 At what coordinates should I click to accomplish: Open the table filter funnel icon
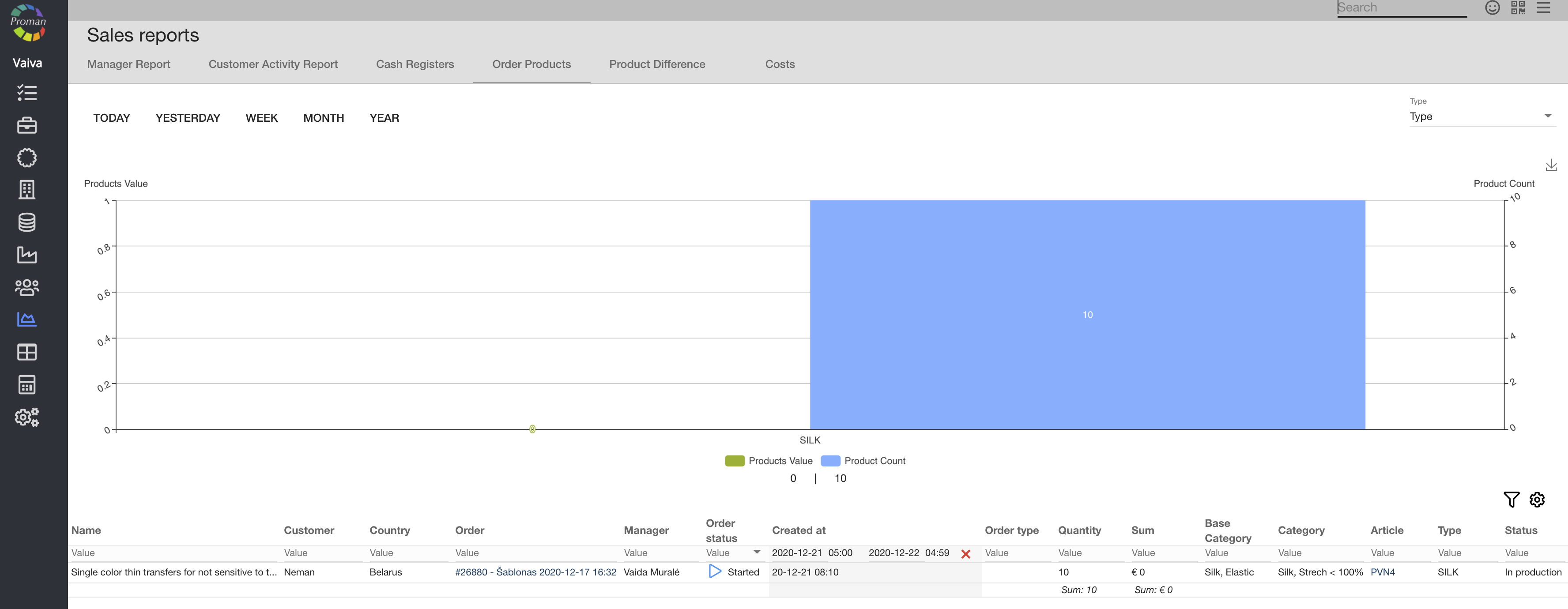pos(1511,500)
